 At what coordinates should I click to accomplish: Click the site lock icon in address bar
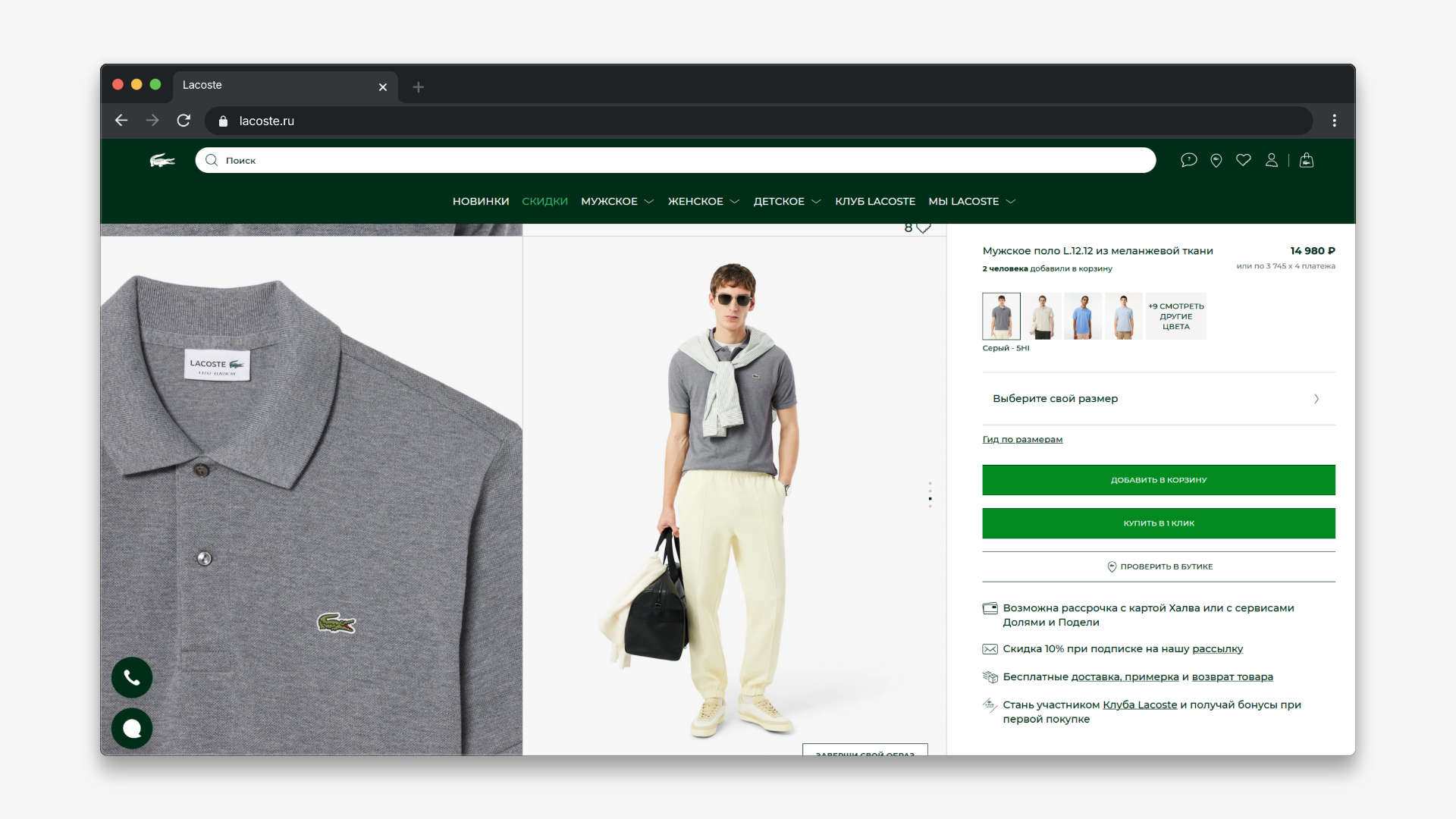(223, 121)
